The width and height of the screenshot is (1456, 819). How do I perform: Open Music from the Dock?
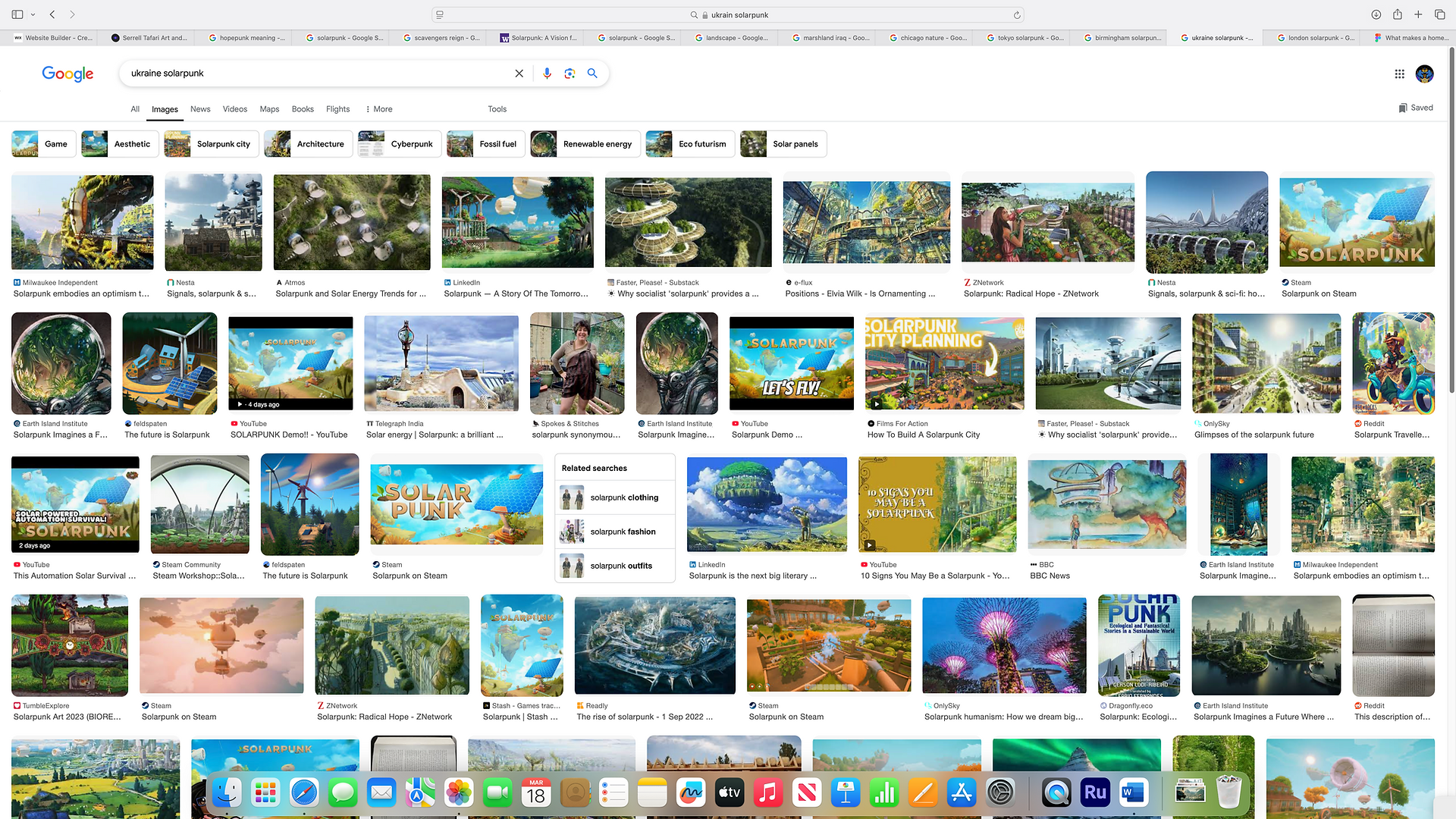click(x=768, y=793)
